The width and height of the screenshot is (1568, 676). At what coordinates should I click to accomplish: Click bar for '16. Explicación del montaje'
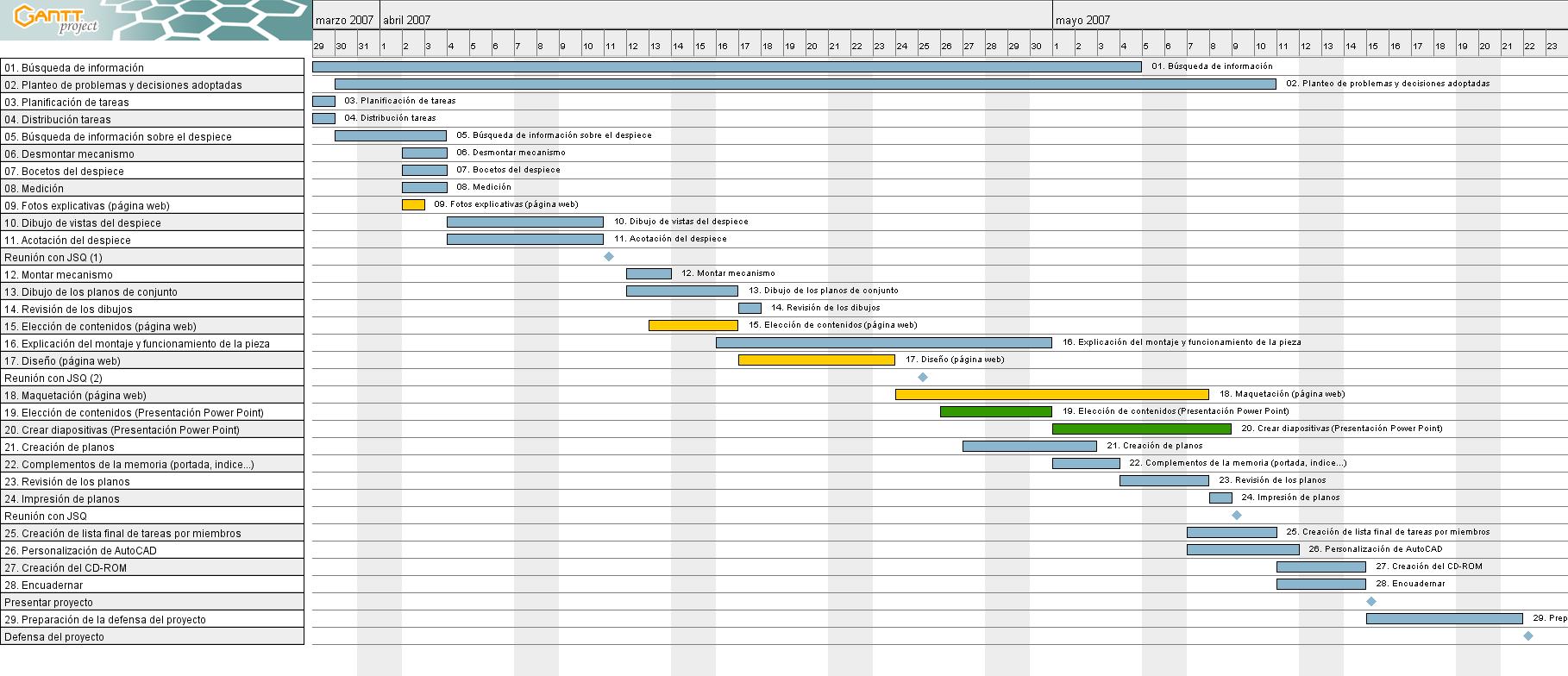tap(884, 342)
